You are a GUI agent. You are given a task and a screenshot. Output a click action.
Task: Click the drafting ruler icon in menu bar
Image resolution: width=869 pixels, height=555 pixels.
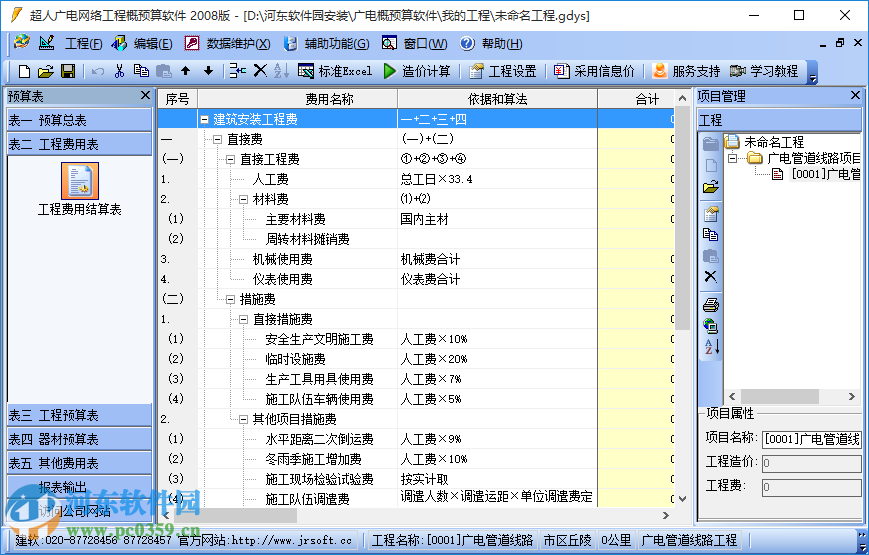click(x=46, y=43)
